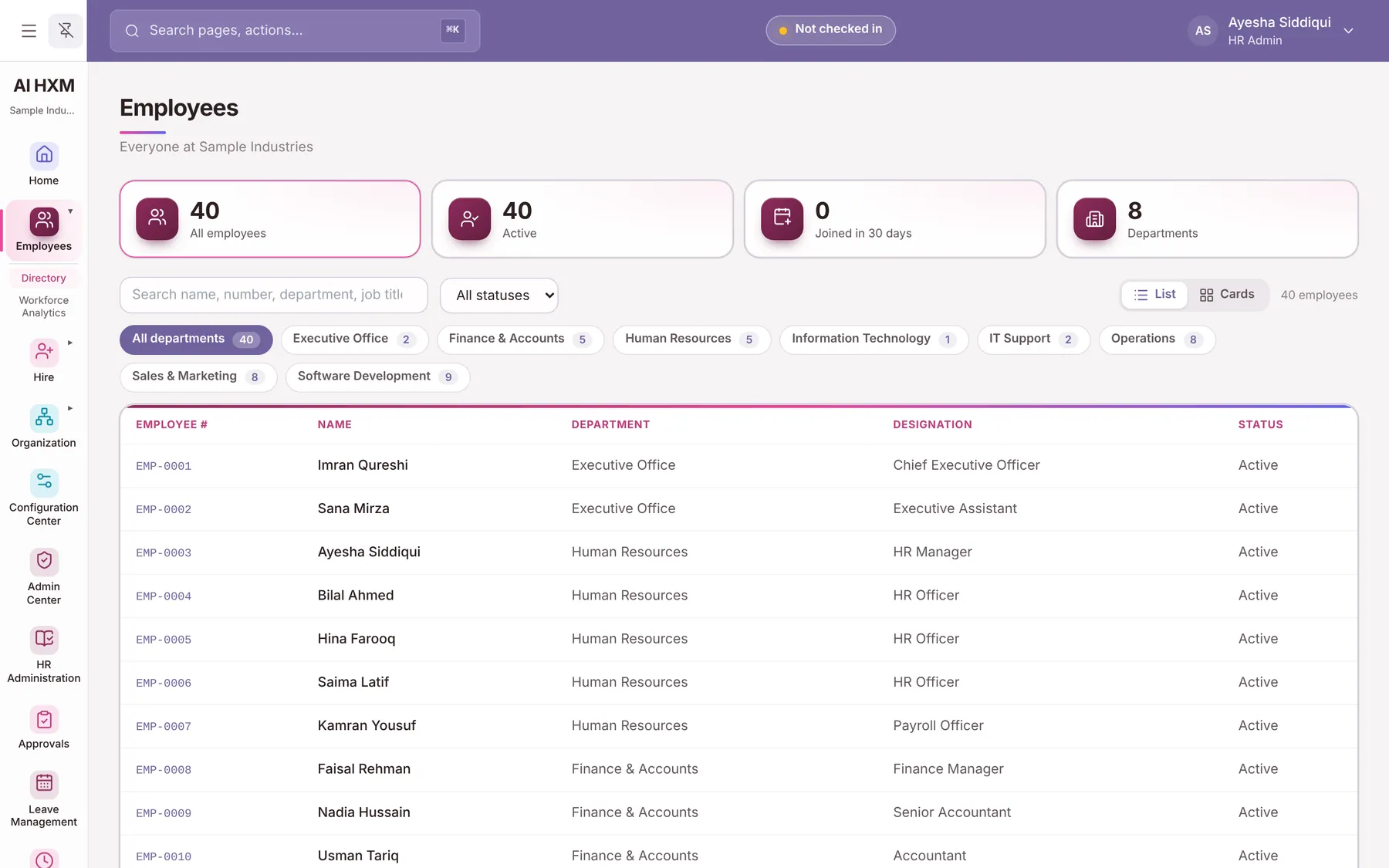The width and height of the screenshot is (1389, 868).
Task: Filter by Human Resources department
Action: click(691, 339)
